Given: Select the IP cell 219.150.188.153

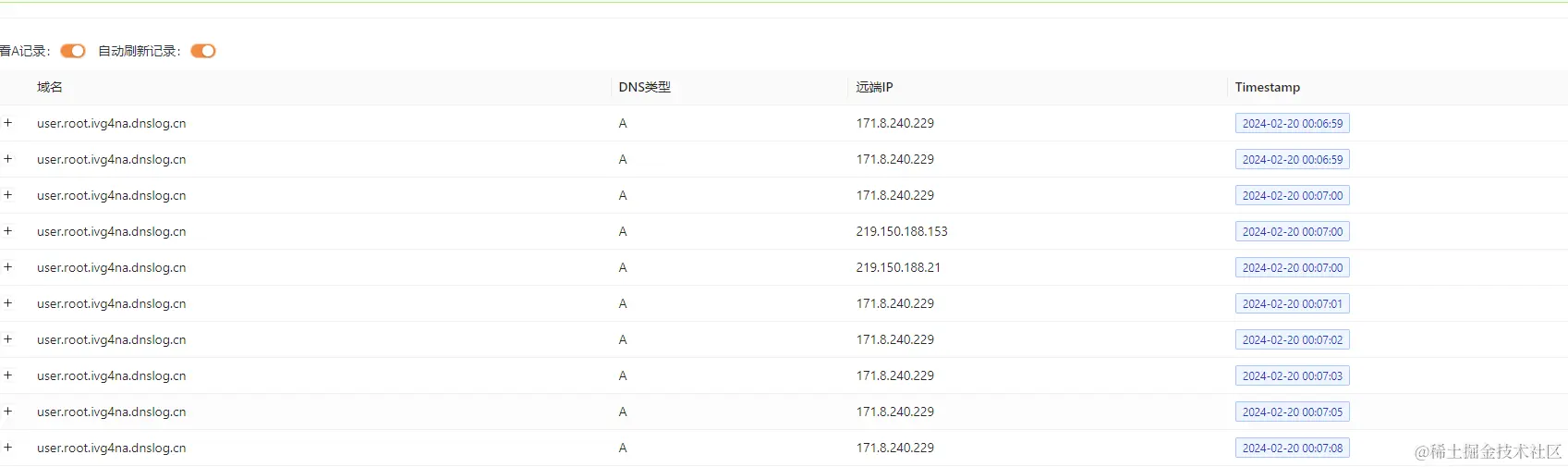Looking at the screenshot, I should (x=902, y=231).
